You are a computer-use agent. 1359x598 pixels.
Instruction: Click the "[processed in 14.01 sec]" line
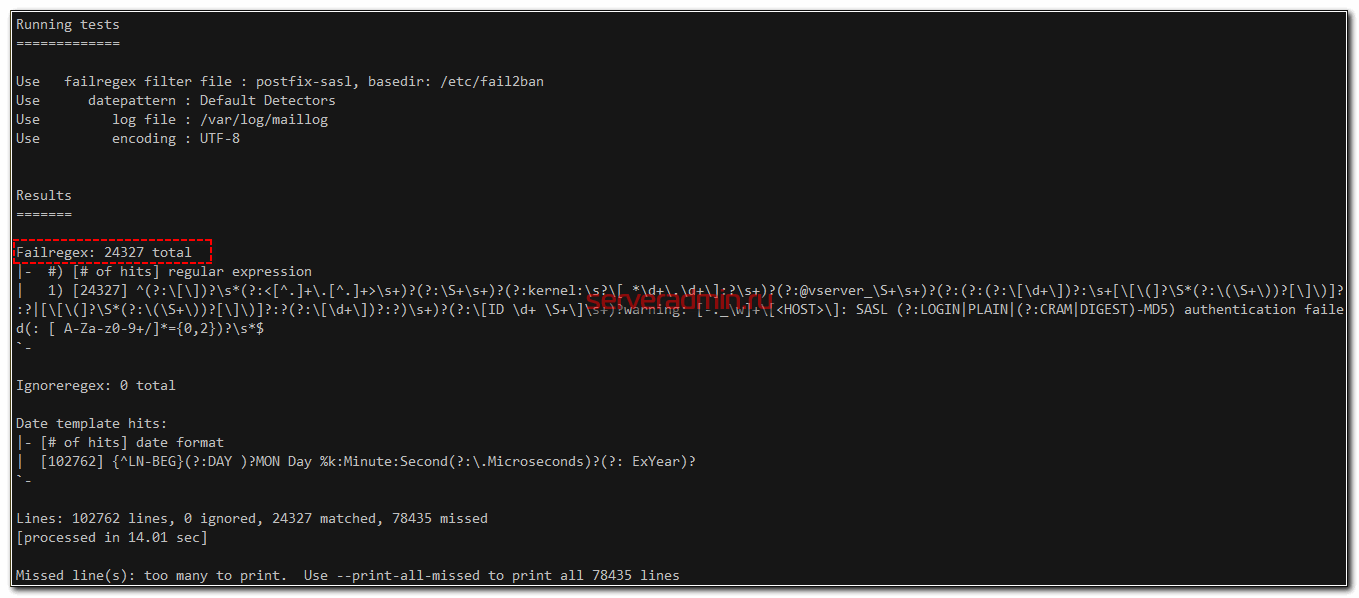tap(111, 537)
